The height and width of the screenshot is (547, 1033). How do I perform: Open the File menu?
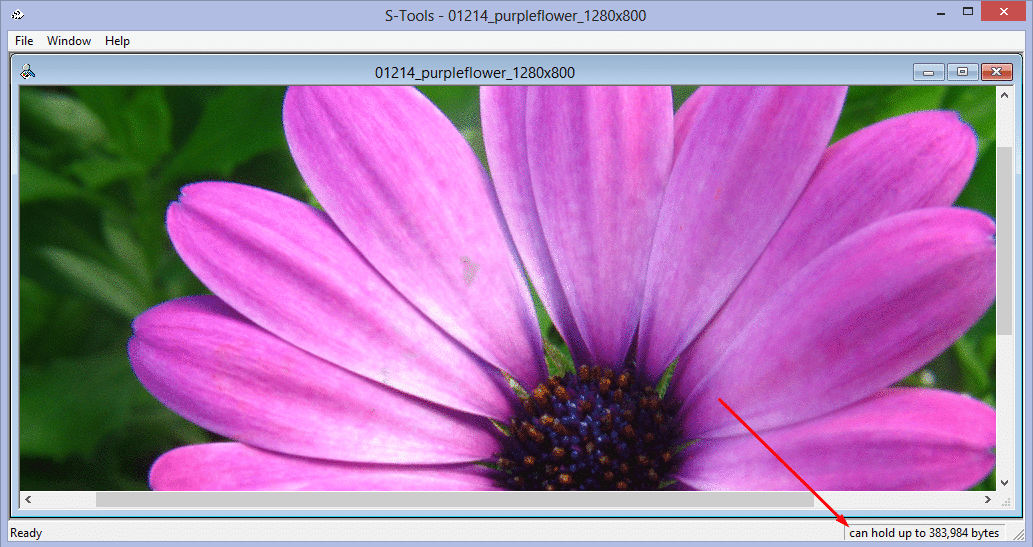click(24, 41)
